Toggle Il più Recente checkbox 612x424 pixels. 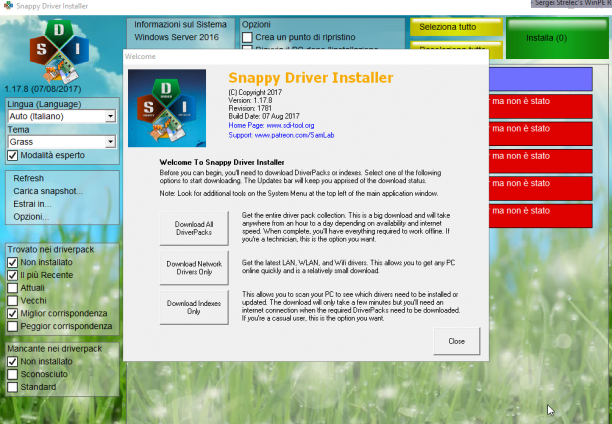point(12,275)
